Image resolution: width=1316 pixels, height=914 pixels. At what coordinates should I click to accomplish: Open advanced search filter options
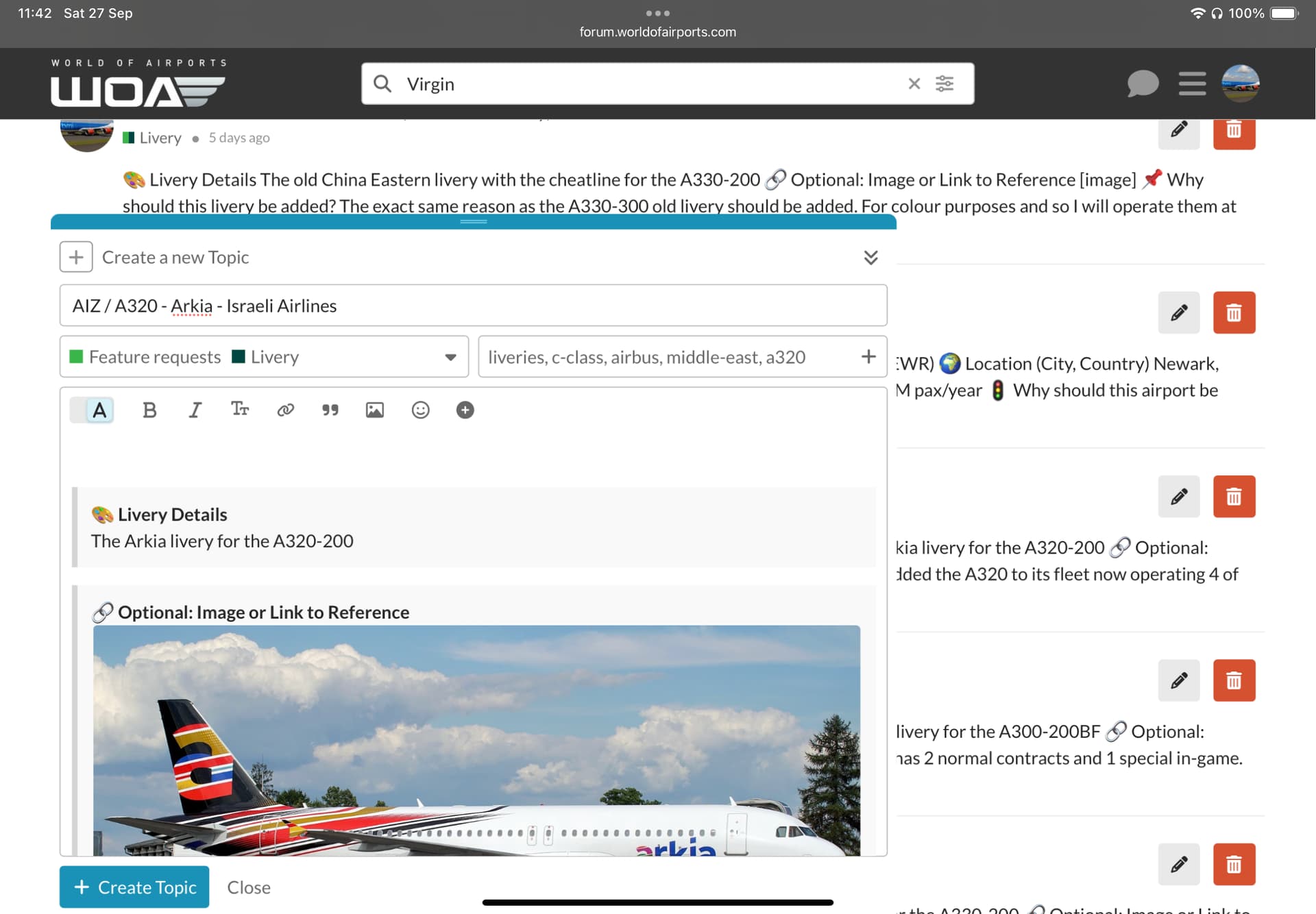pos(945,84)
